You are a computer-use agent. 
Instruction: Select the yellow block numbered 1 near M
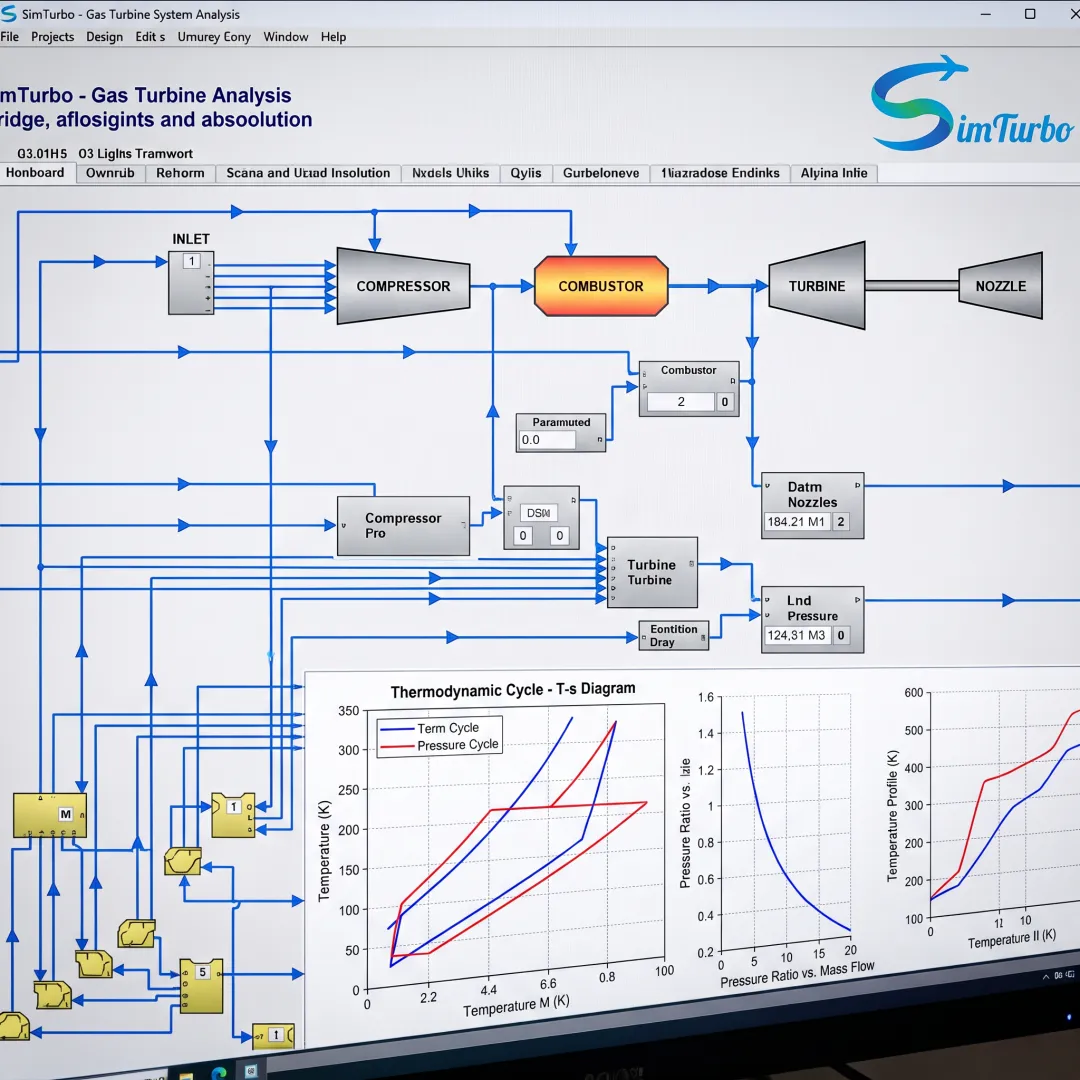(x=233, y=815)
